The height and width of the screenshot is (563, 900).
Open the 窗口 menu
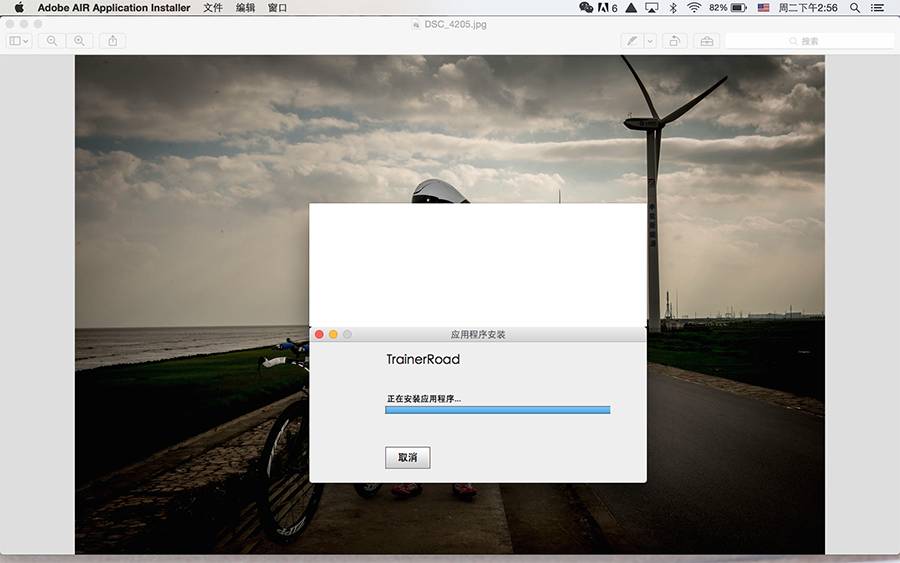pyautogui.click(x=277, y=7)
